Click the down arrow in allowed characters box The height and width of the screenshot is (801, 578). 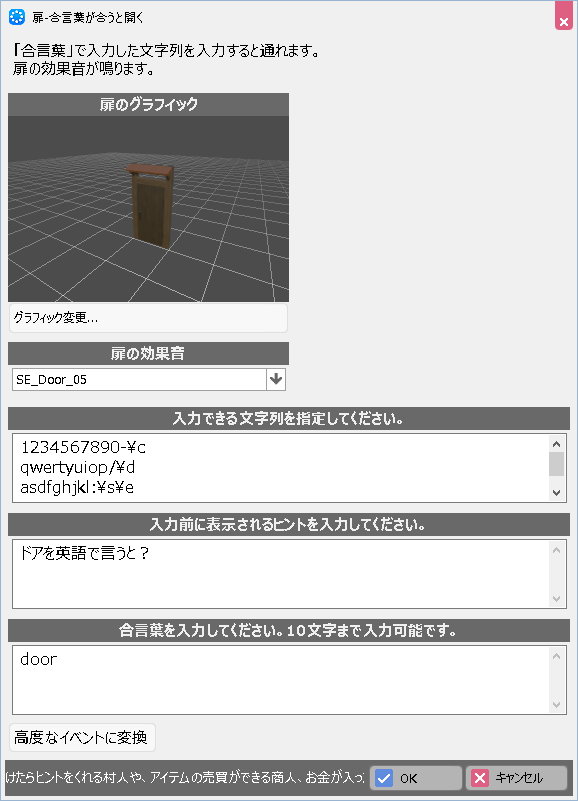(x=557, y=492)
